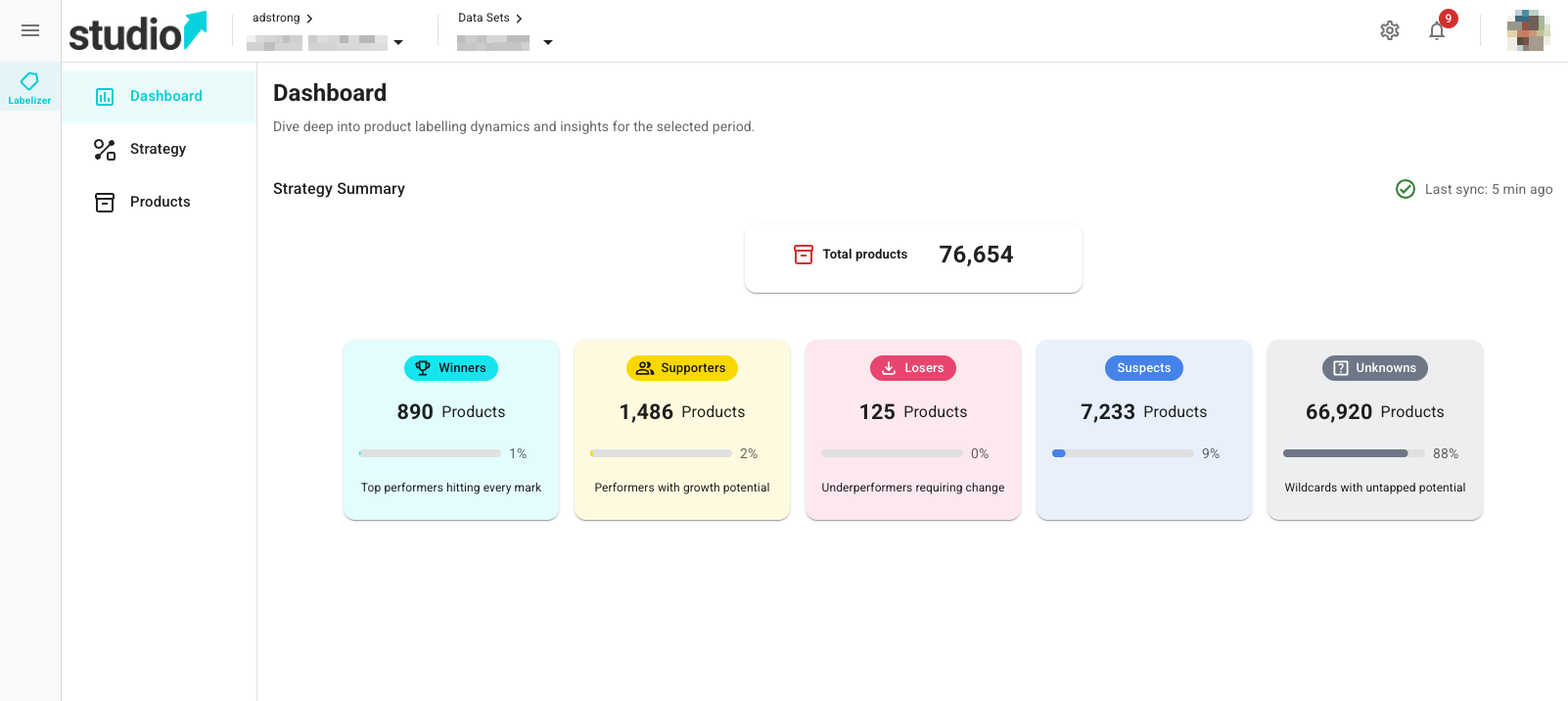1568x701 pixels.
Task: Open the user avatar menu
Action: coord(1528,30)
